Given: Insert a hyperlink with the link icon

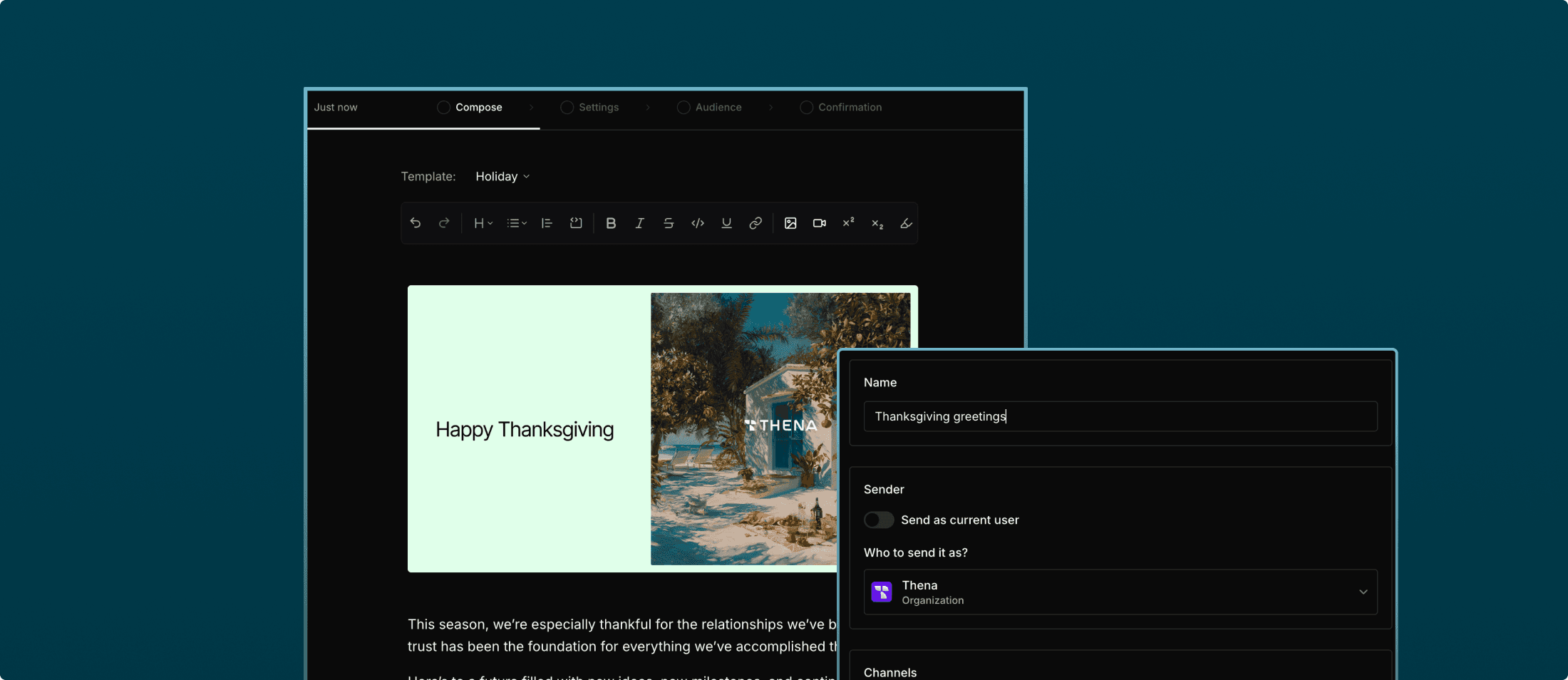Looking at the screenshot, I should pyautogui.click(x=755, y=223).
